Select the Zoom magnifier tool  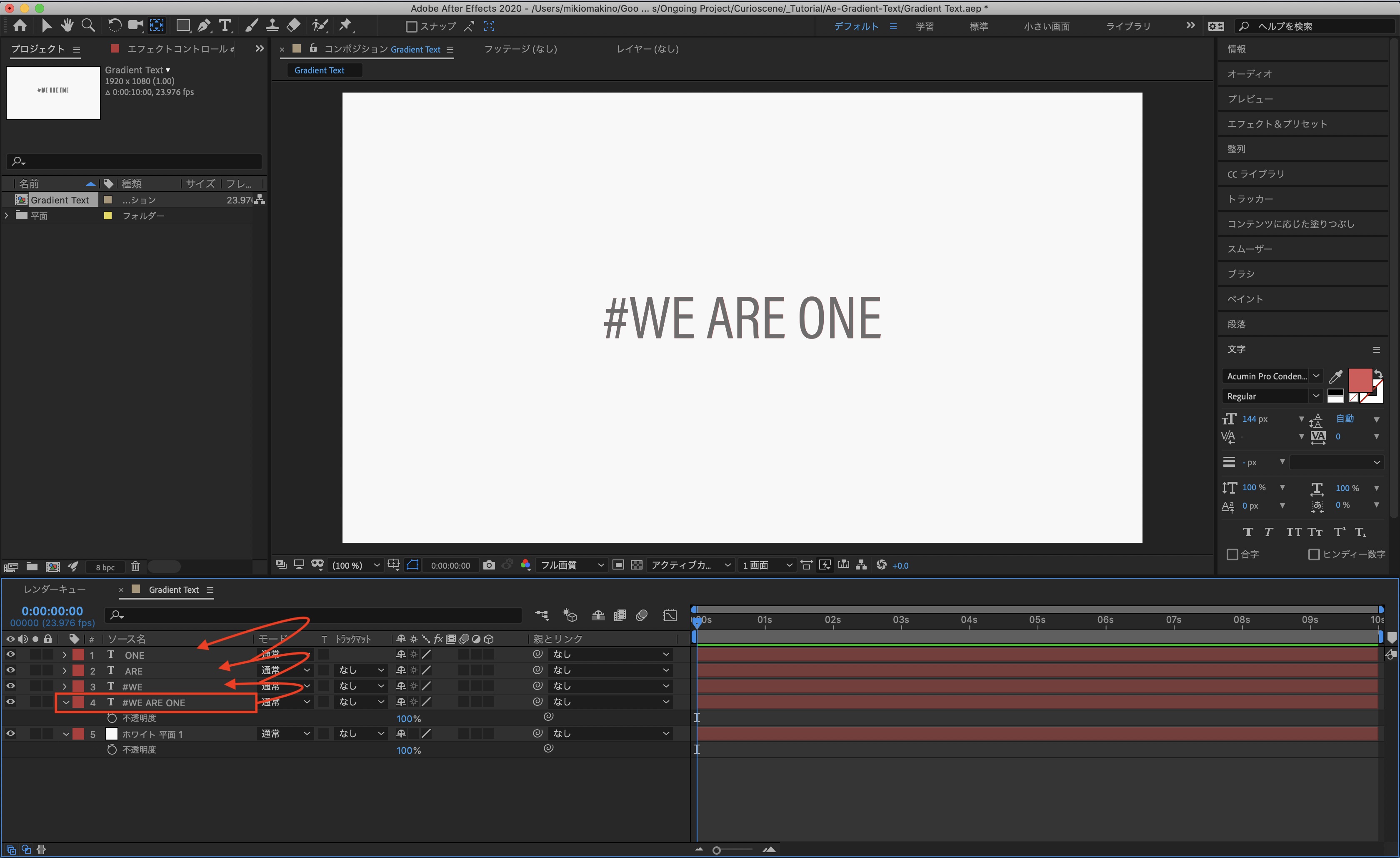pos(88,25)
